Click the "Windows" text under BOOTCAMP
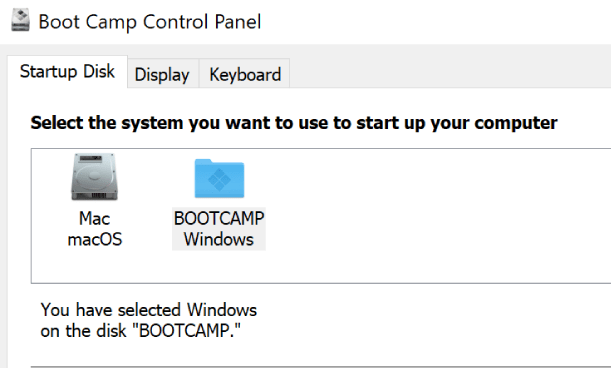This screenshot has height=368, width=611. (219, 239)
